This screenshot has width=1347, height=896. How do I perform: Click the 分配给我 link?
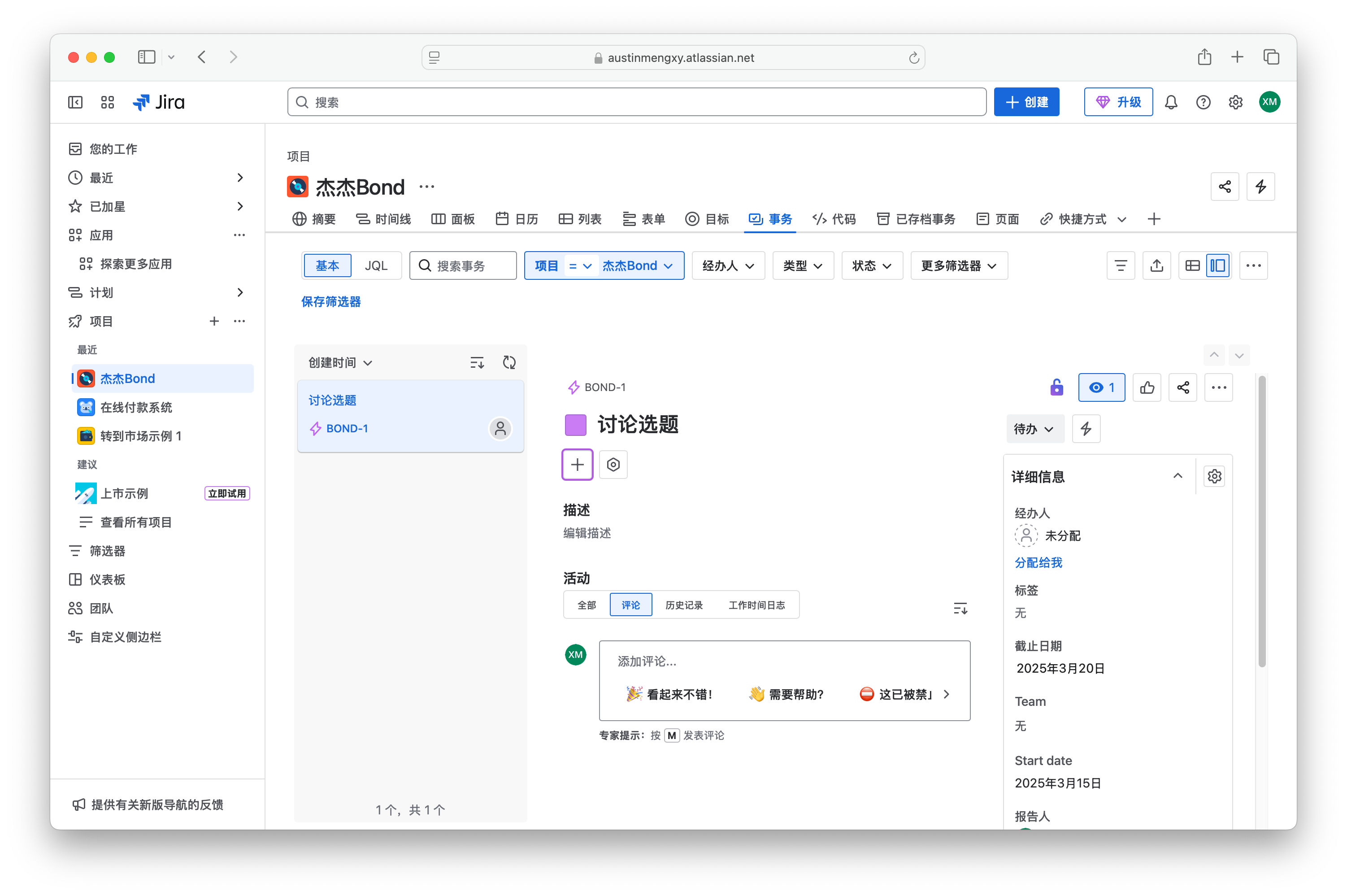click(1038, 563)
